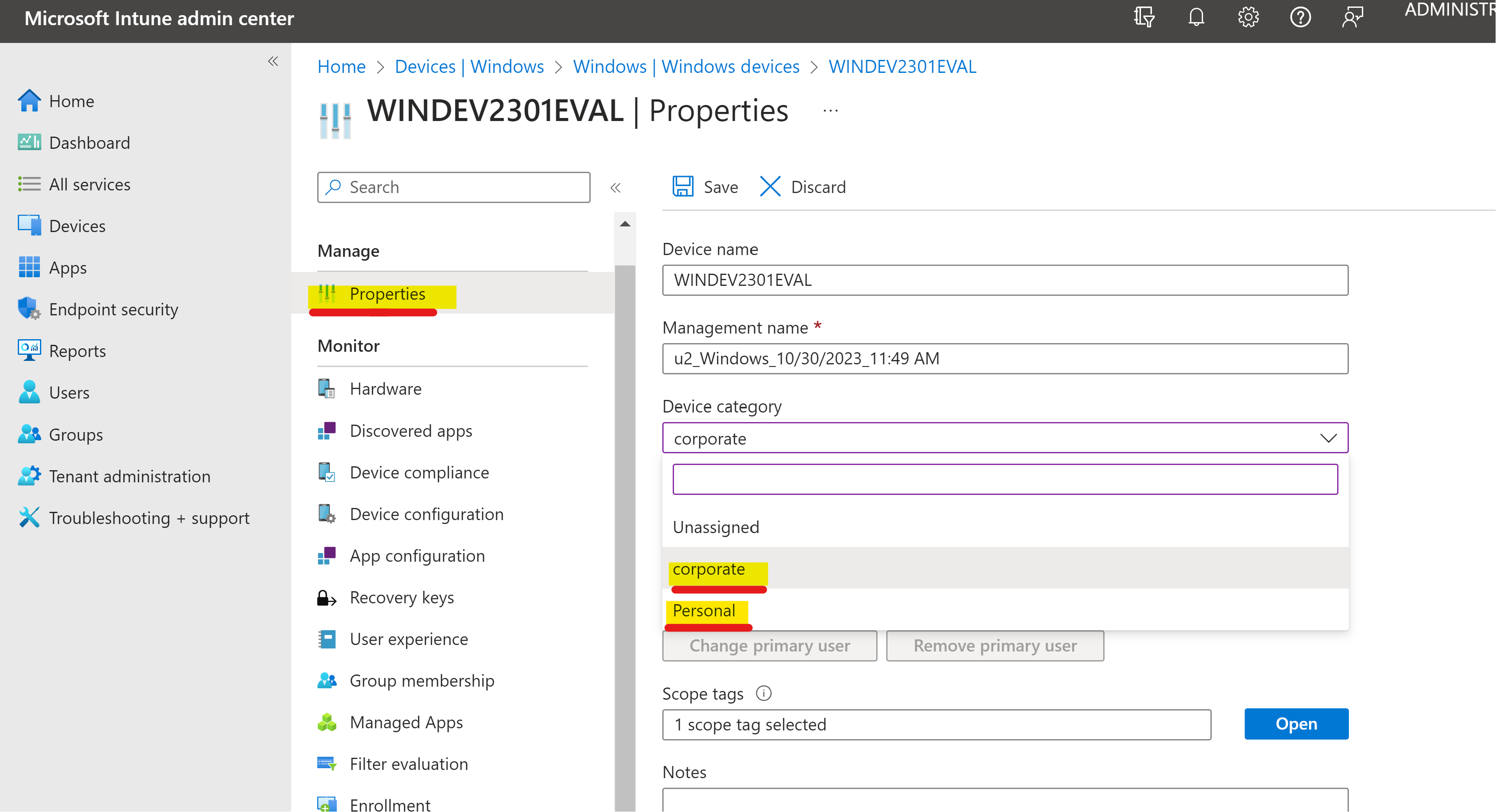Viewport: 1496px width, 812px height.
Task: Click the Groups people icon
Action: click(x=29, y=434)
